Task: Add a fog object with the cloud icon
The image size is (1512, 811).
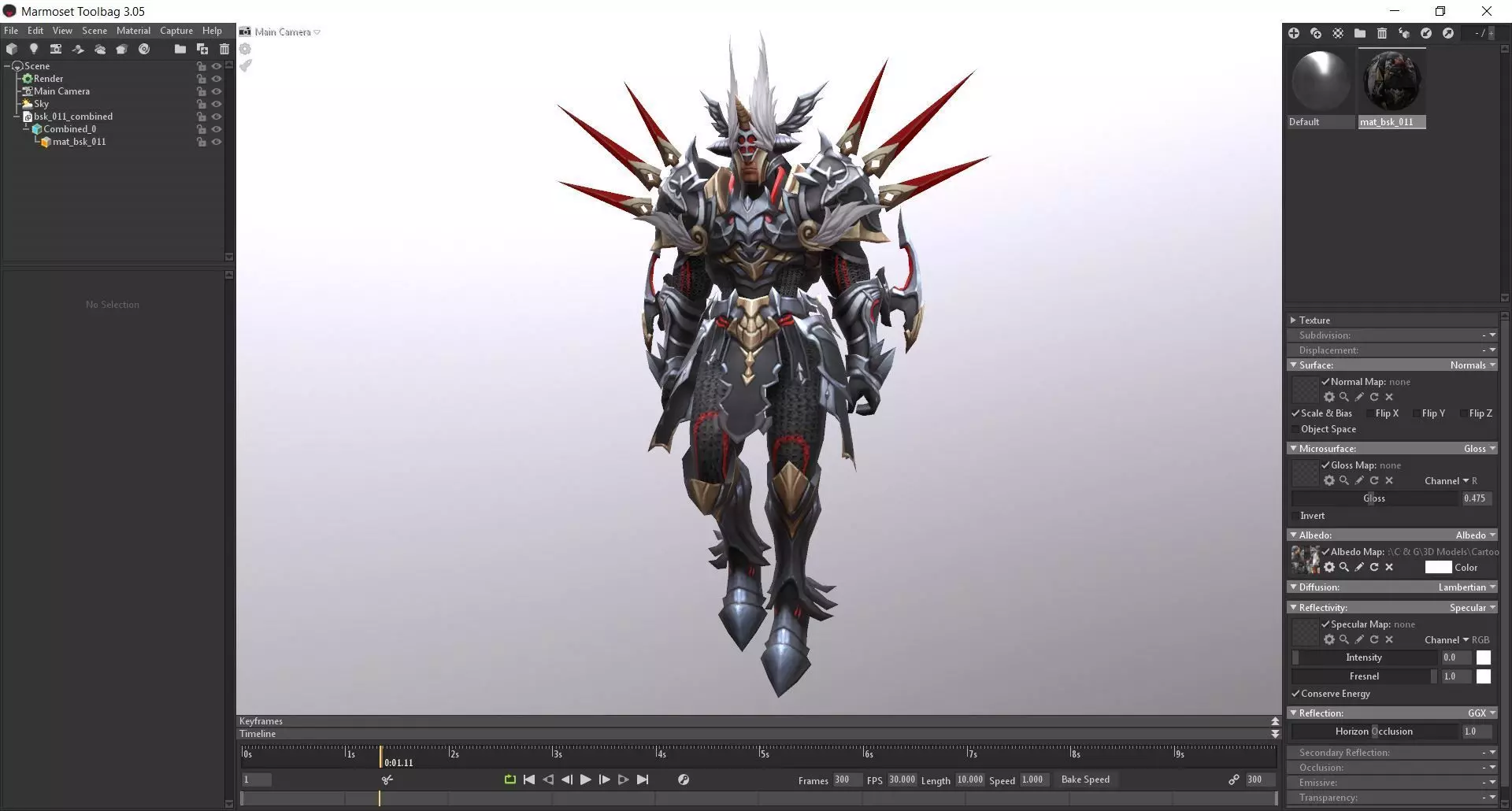Action: 100,49
